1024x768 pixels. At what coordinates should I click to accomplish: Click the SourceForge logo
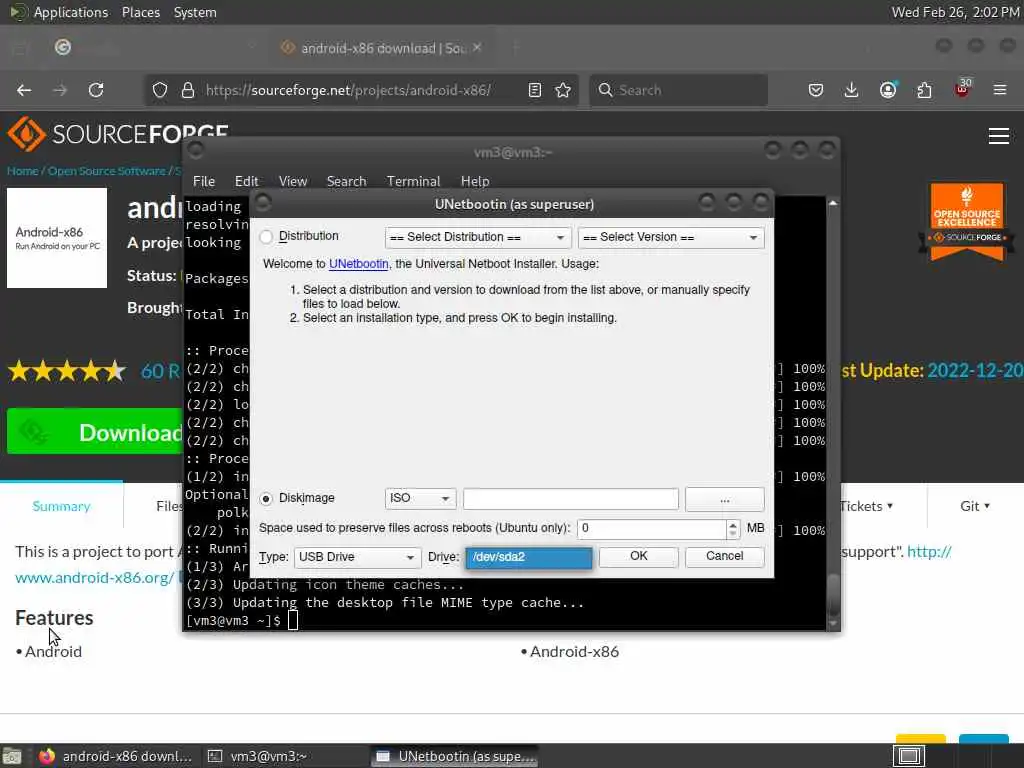pyautogui.click(x=118, y=134)
